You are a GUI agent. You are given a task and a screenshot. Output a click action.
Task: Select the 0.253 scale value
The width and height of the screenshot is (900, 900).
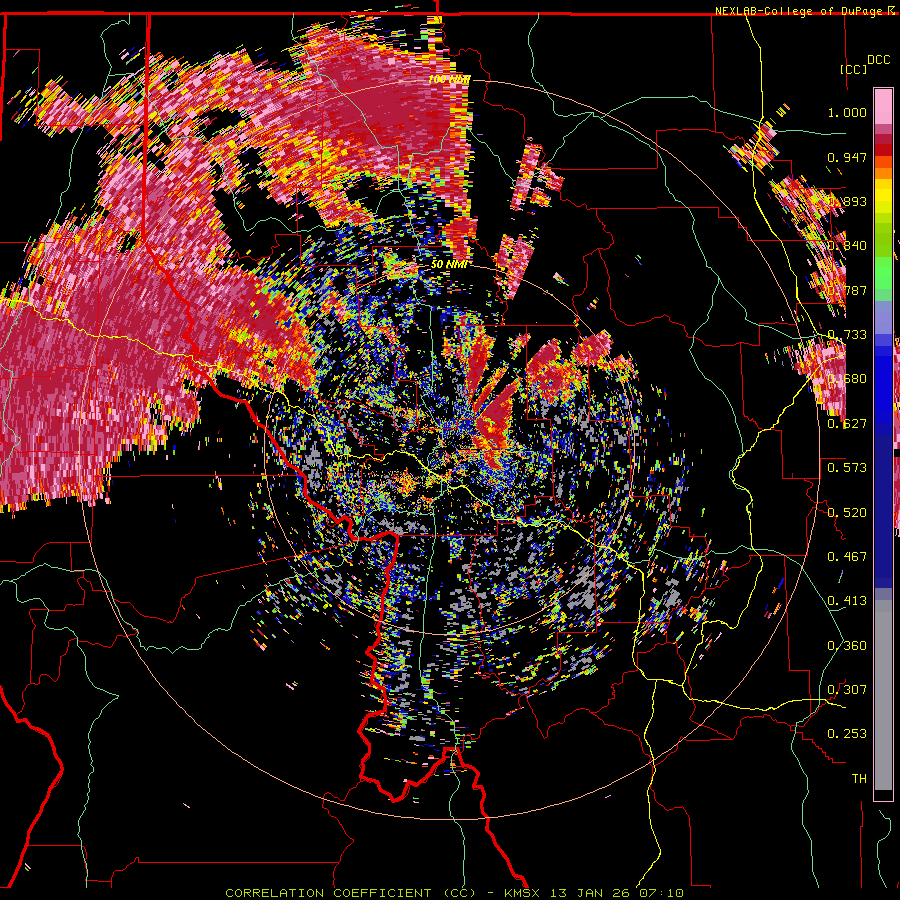[x=847, y=734]
